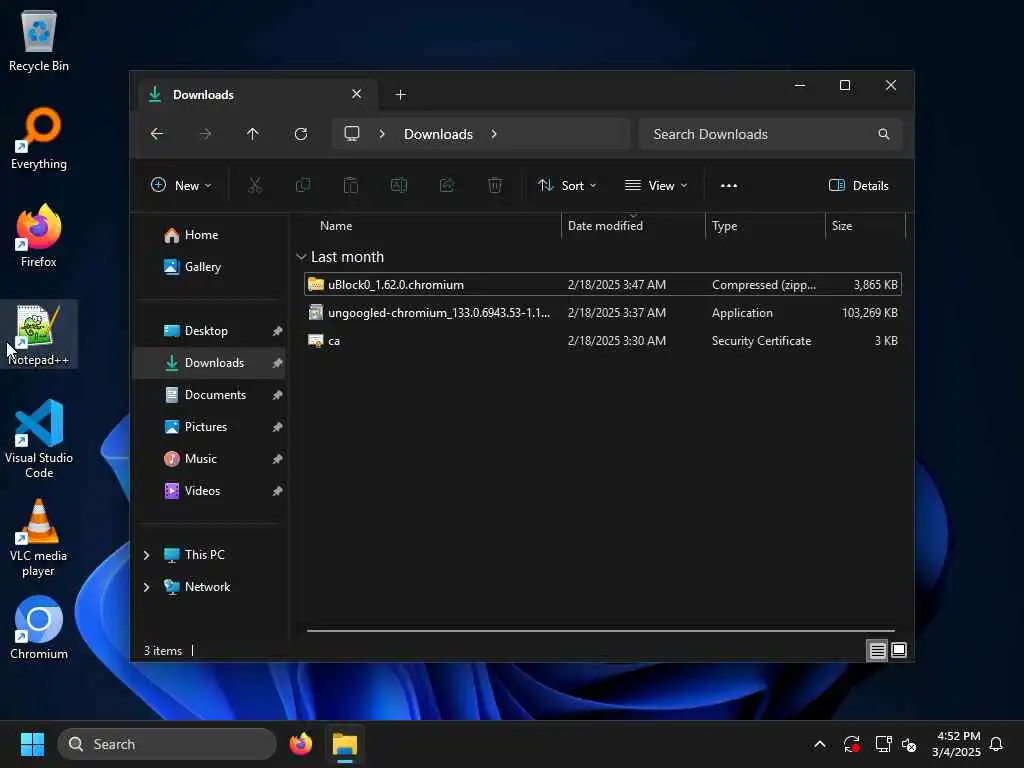Add a new Explorer tab
This screenshot has height=768, width=1024.
(x=400, y=95)
